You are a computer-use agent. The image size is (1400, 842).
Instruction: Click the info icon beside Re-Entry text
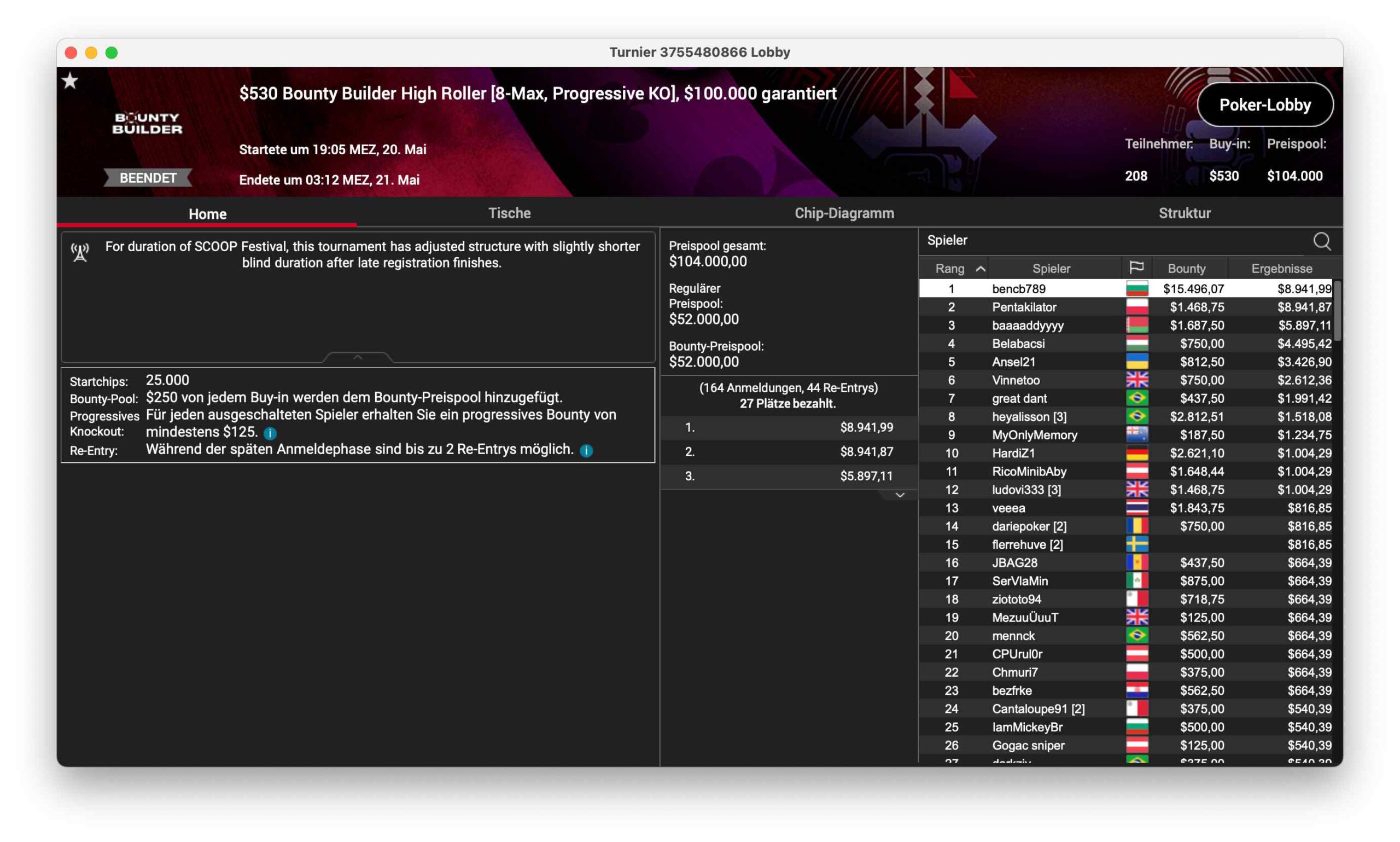coord(587,450)
